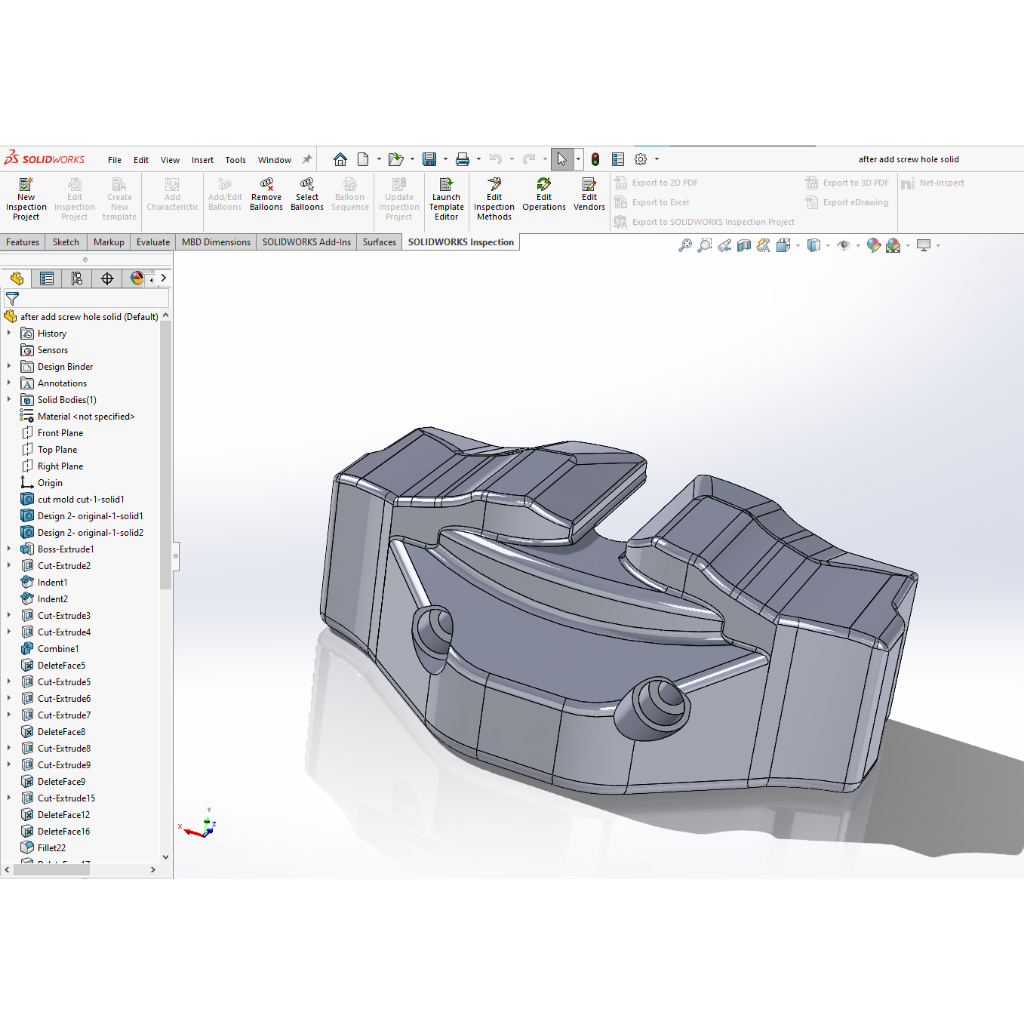
Task: Open the Tools menu
Action: [x=235, y=160]
